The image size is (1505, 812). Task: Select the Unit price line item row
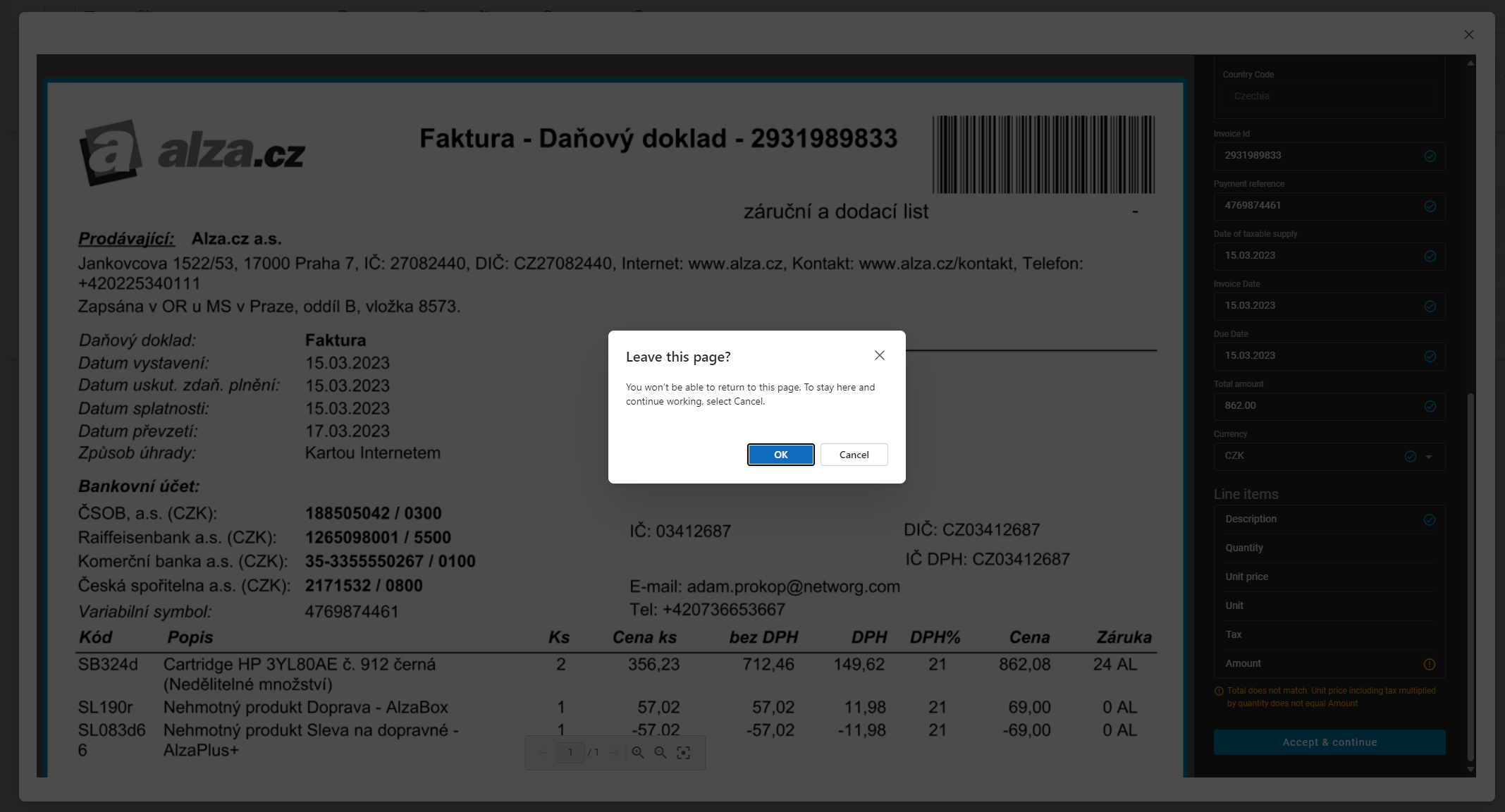(x=1329, y=577)
